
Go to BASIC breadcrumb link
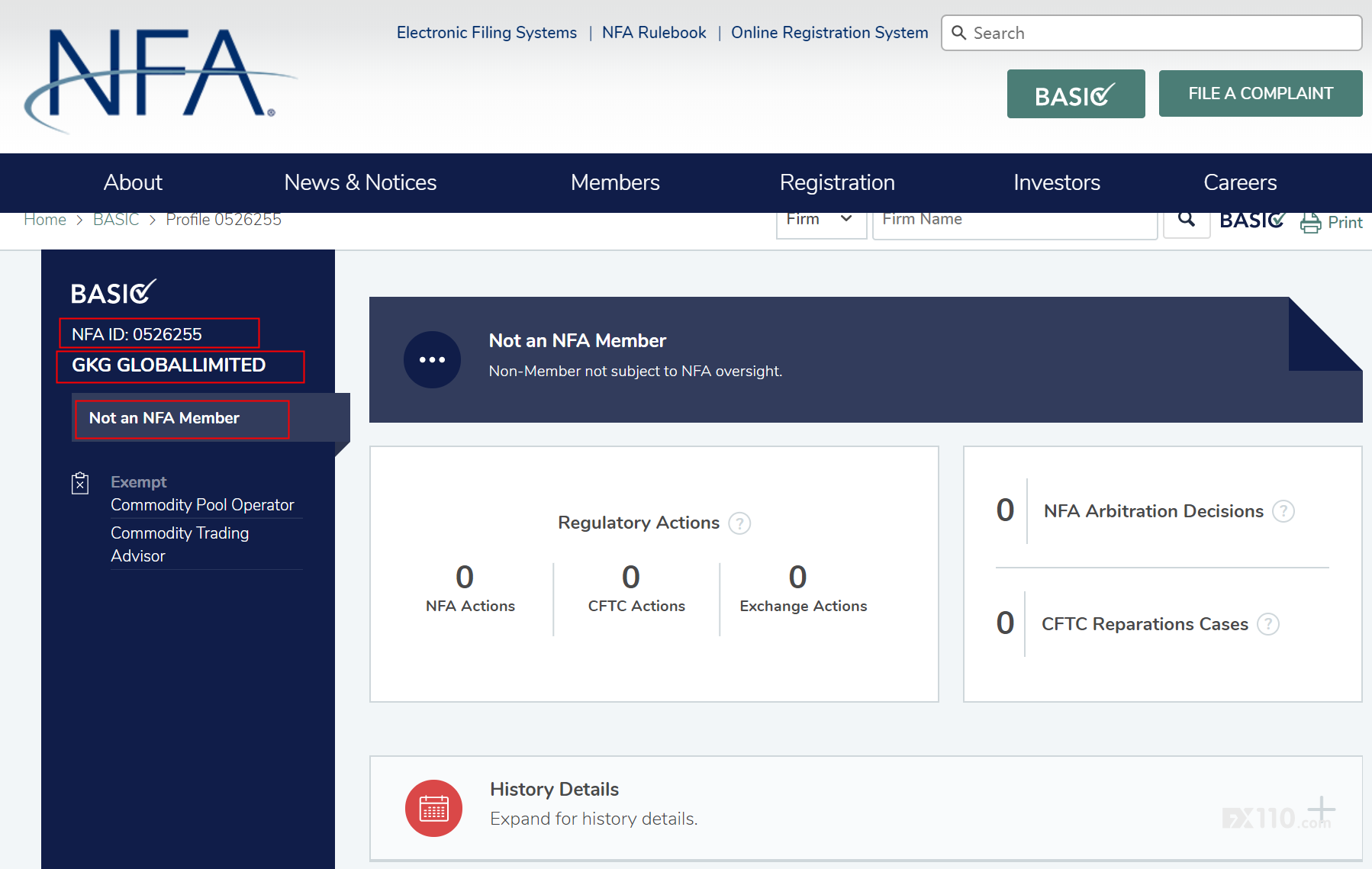[x=116, y=220]
